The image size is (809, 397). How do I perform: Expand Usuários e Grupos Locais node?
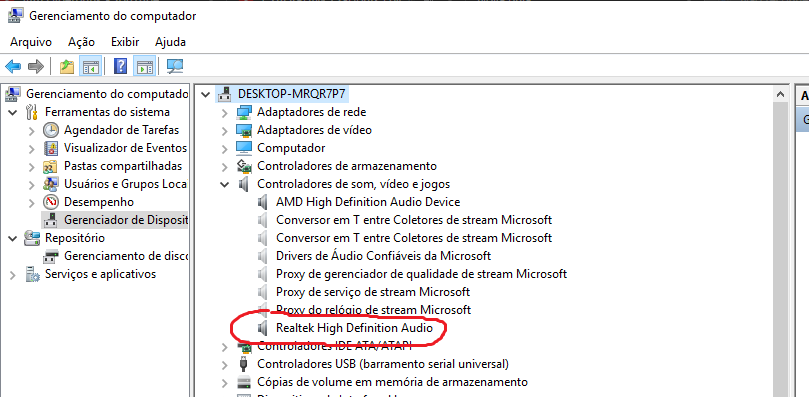pyautogui.click(x=32, y=184)
